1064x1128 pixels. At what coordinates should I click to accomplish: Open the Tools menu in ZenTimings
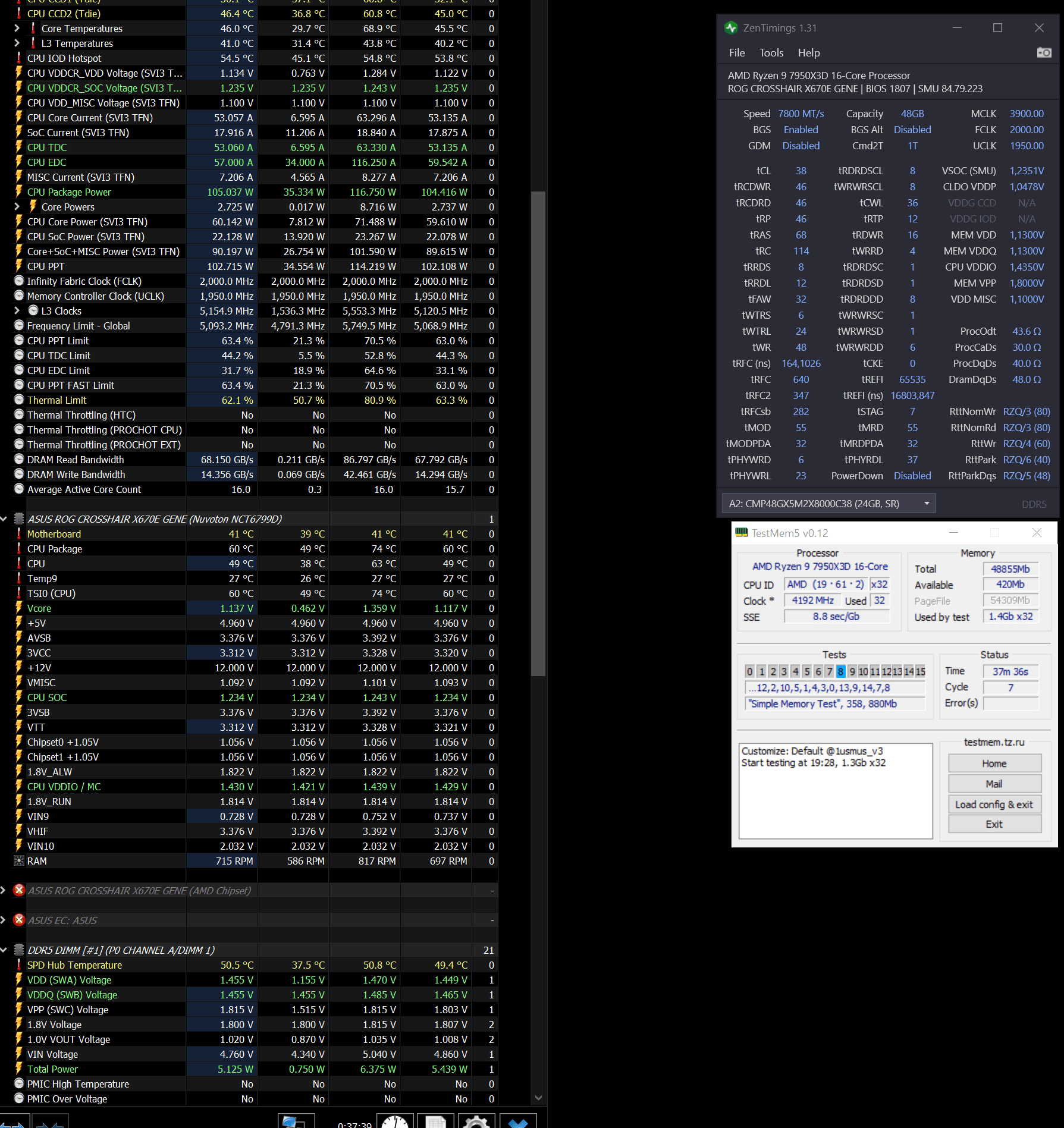[771, 53]
